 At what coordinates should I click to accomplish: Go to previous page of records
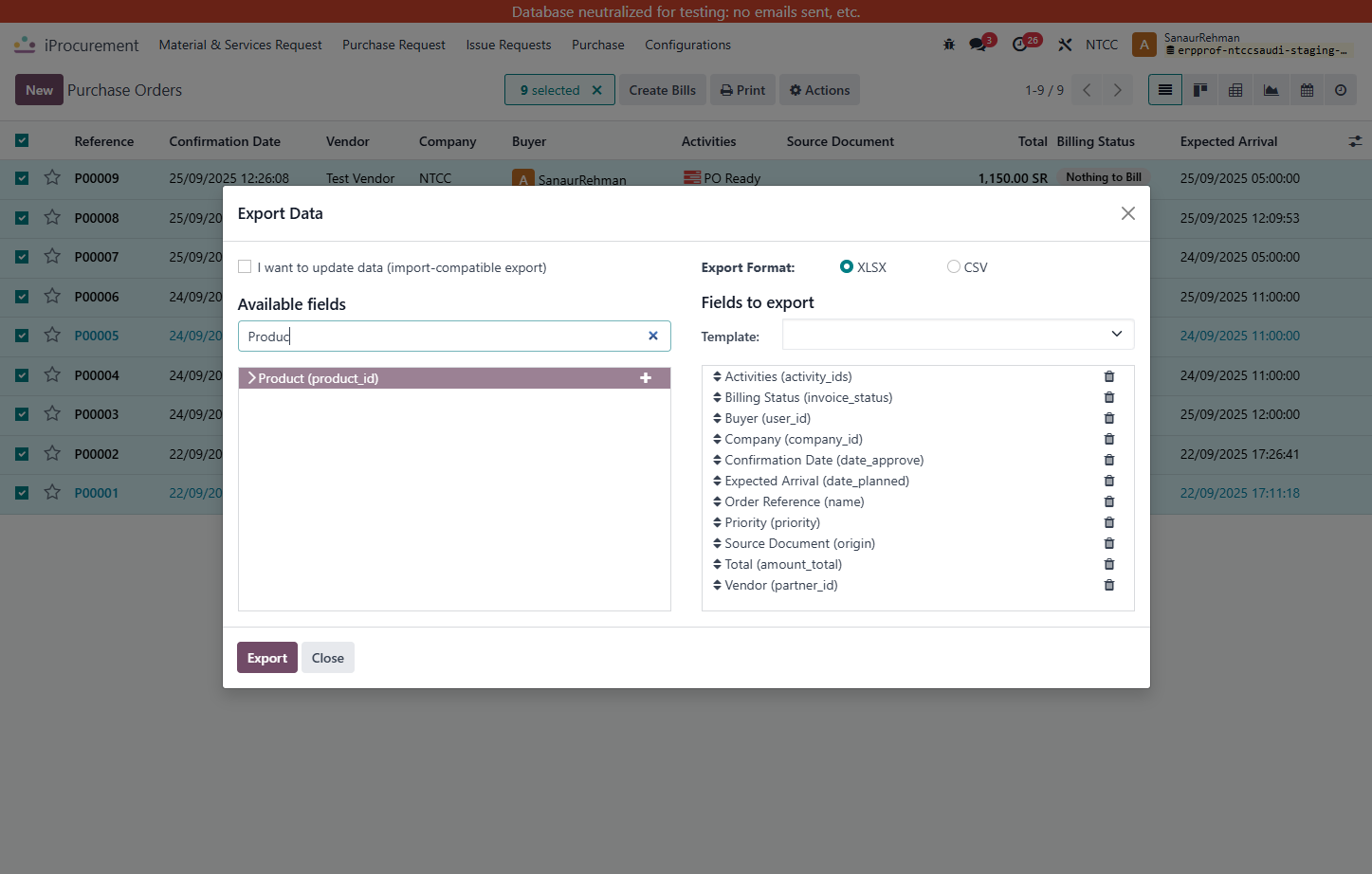point(1088,90)
